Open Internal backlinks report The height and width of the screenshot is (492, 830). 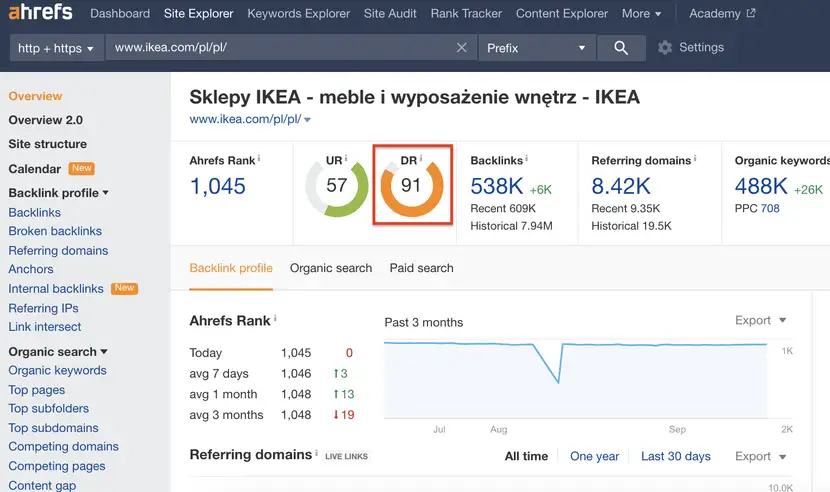(56, 289)
